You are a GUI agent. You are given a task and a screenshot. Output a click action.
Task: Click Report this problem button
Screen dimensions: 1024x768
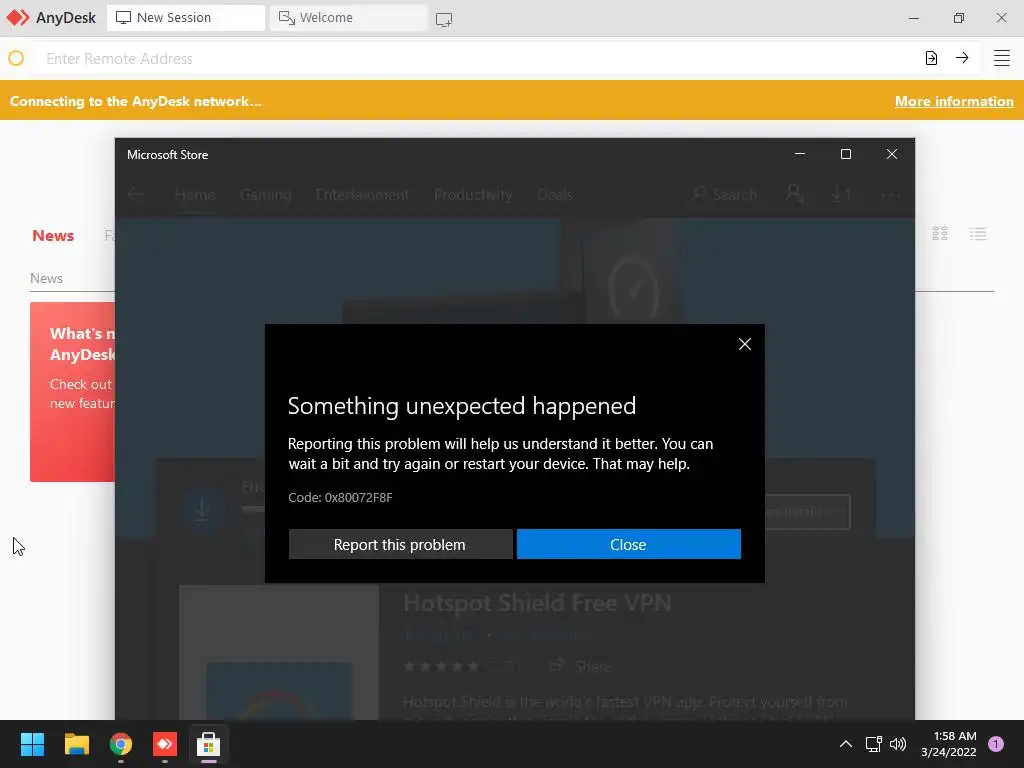400,544
